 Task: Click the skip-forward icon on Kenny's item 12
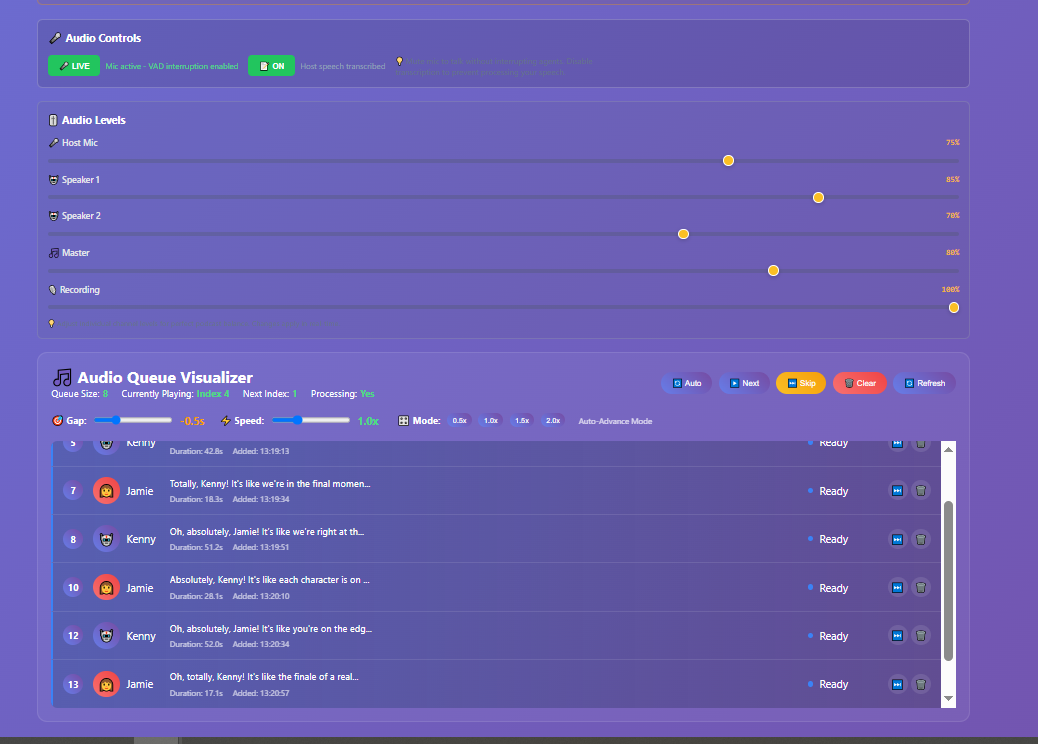897,635
